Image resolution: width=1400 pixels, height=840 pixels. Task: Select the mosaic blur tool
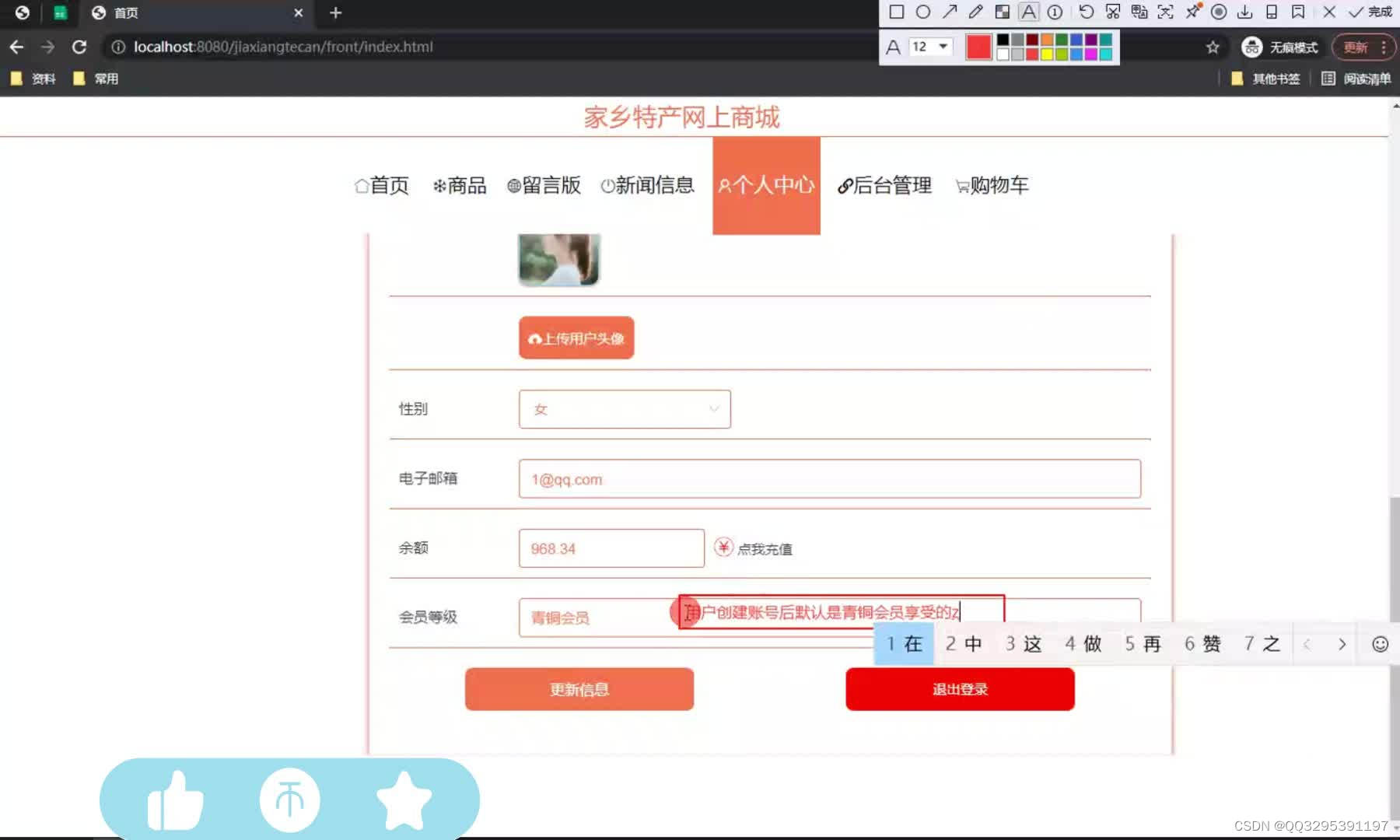(x=1003, y=12)
